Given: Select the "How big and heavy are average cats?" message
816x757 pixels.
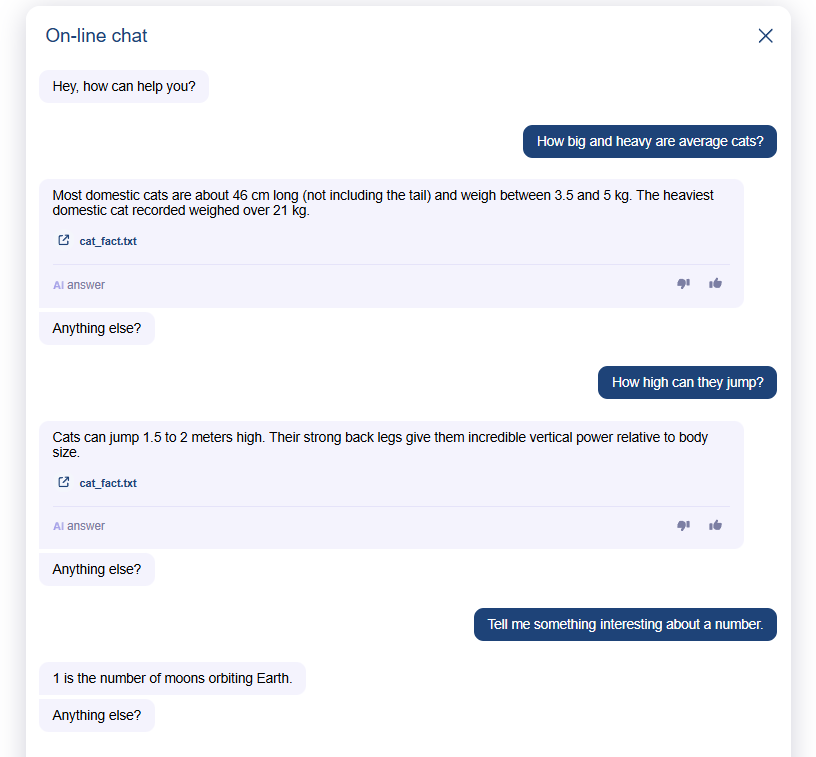Looking at the screenshot, I should click(x=650, y=141).
